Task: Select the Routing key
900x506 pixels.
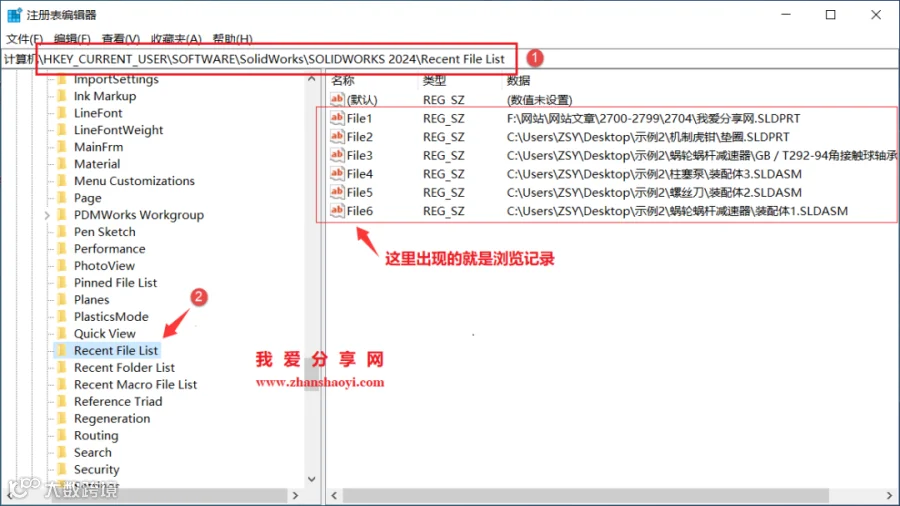Action: point(96,435)
